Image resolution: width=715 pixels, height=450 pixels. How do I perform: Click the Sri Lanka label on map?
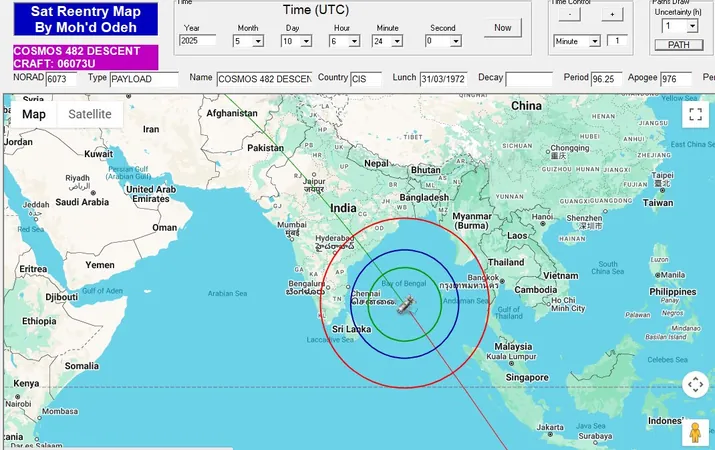(352, 329)
